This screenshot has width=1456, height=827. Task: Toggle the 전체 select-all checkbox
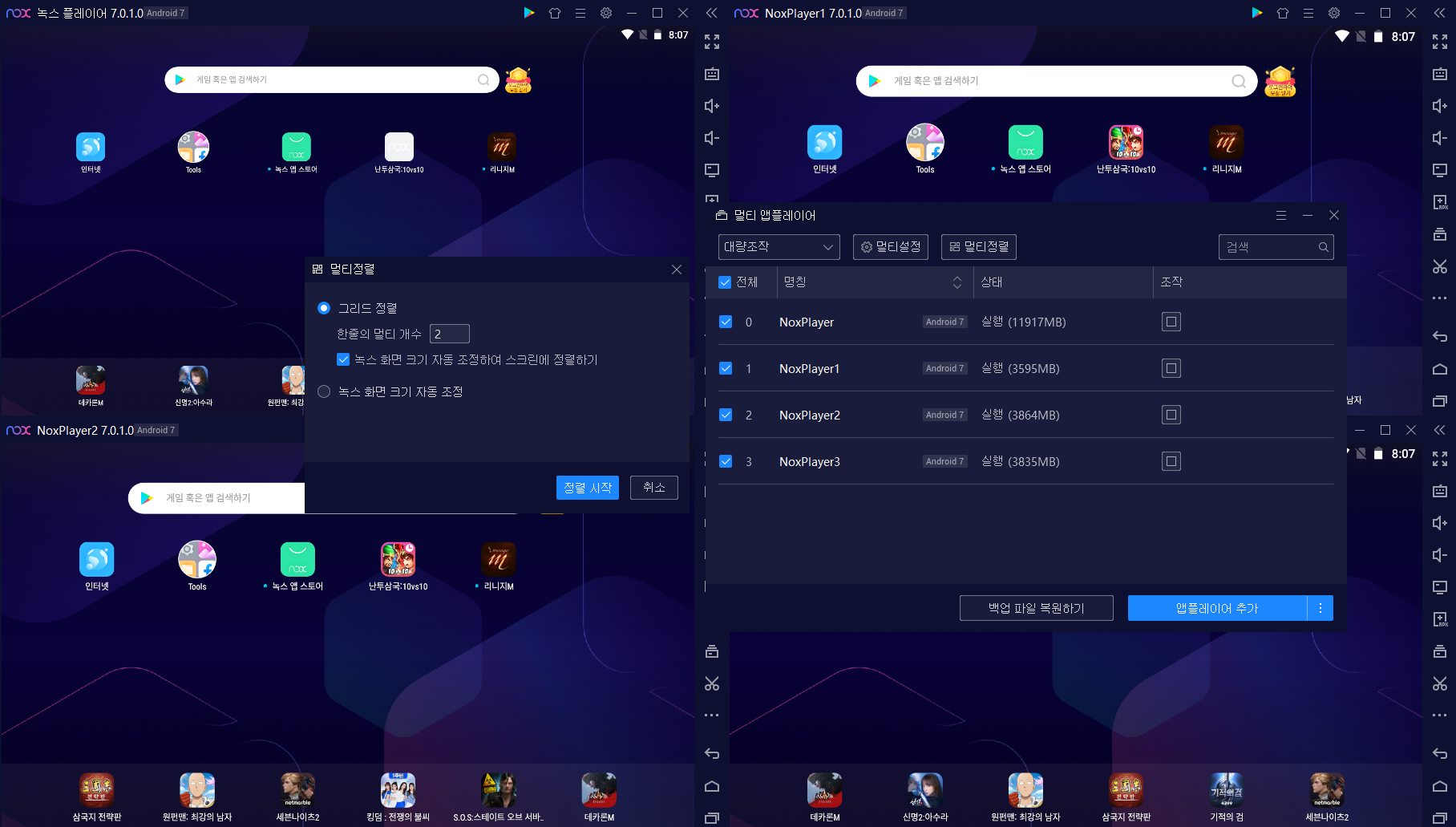725,282
